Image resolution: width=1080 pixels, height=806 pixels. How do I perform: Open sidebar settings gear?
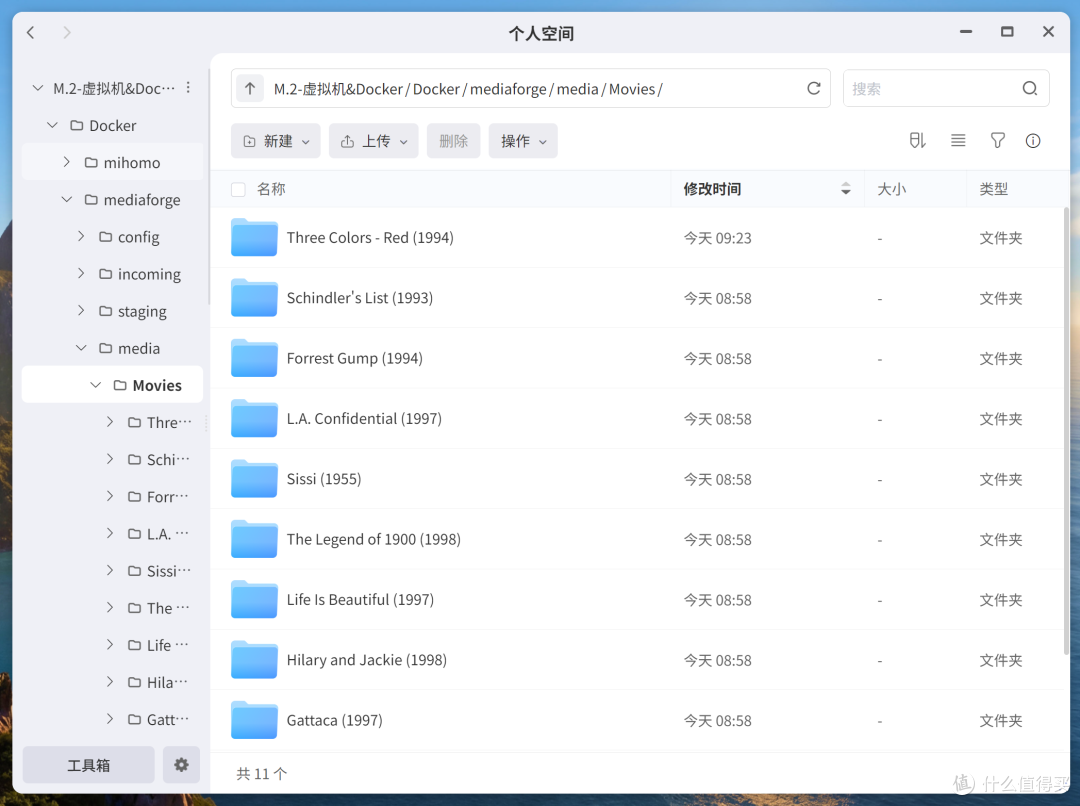tap(181, 765)
